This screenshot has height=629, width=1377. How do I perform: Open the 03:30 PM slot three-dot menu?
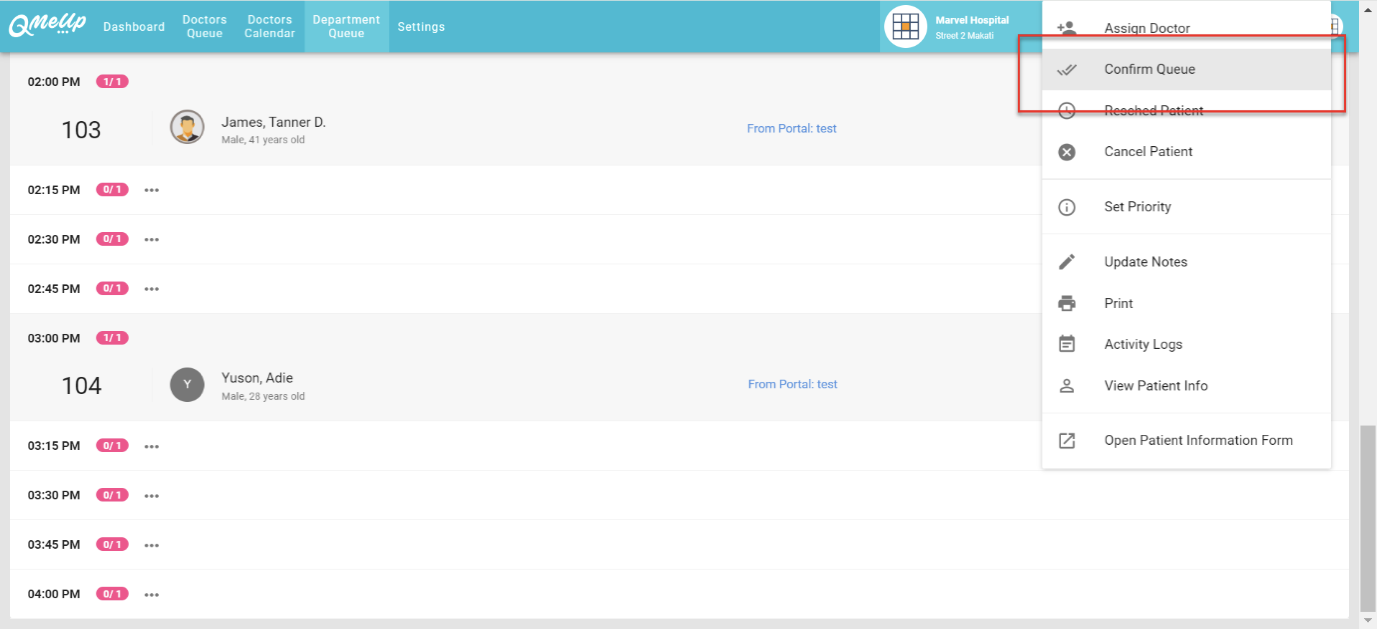[x=152, y=495]
